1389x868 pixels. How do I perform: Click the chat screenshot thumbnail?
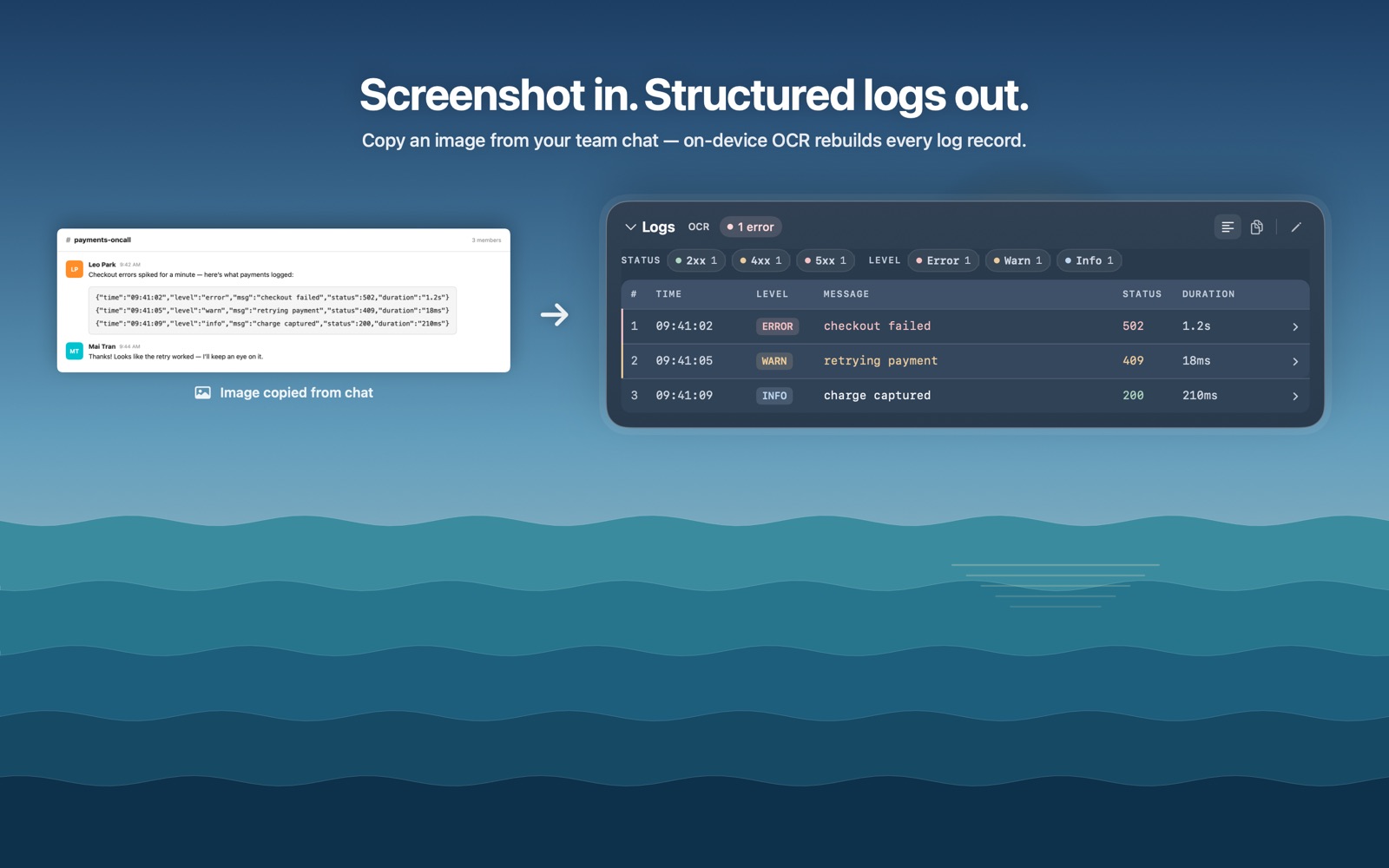(284, 300)
